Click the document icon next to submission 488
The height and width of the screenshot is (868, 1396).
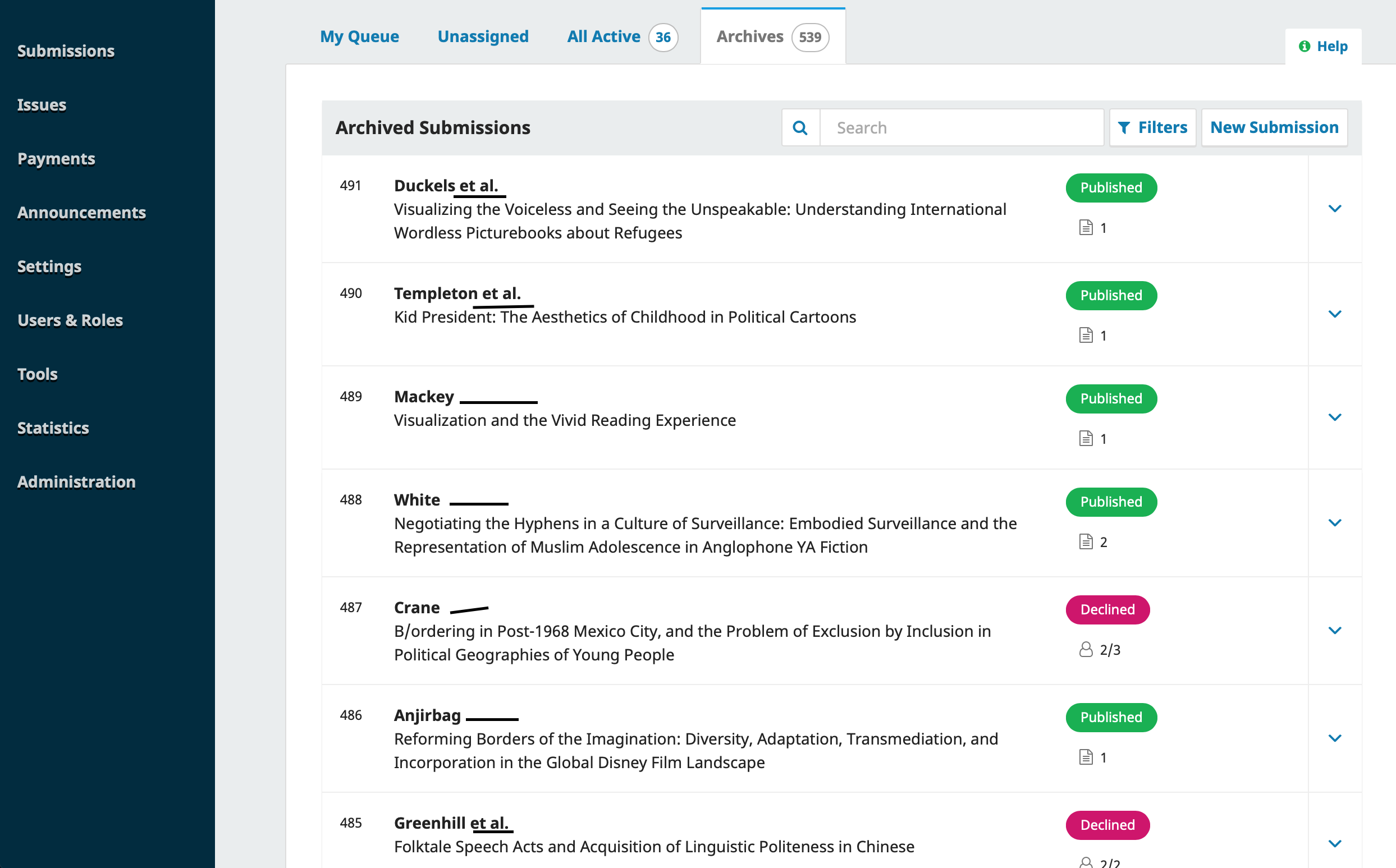1086,541
